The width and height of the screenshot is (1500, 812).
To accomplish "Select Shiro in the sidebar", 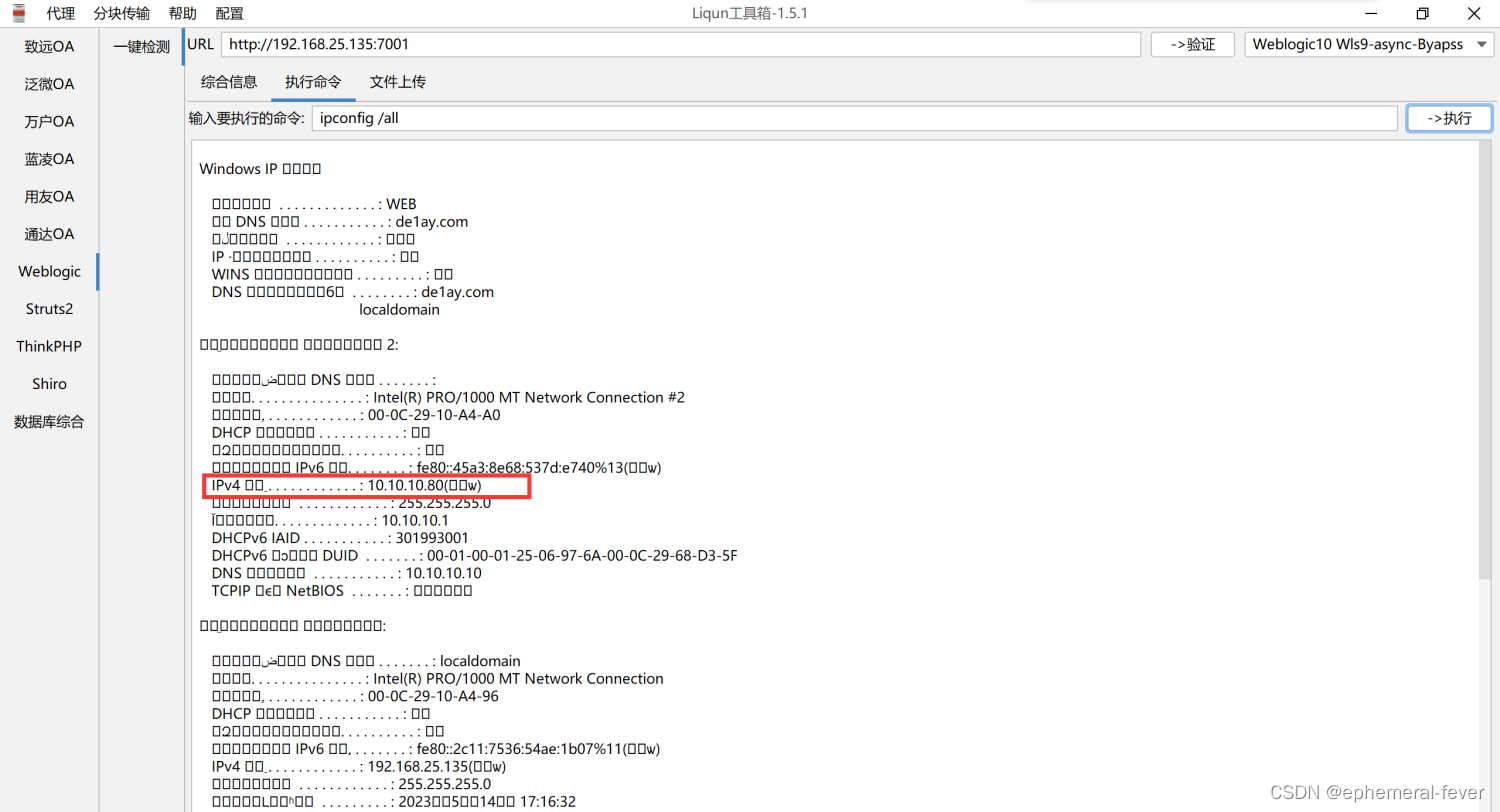I will point(49,384).
